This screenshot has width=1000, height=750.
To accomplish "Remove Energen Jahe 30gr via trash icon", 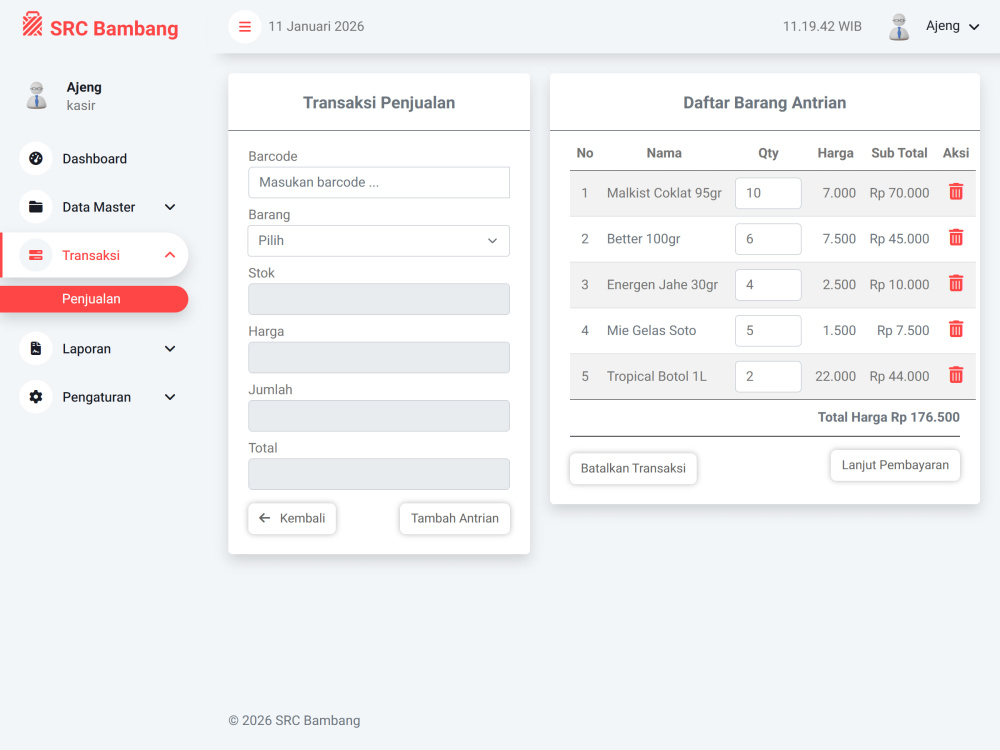I will tap(955, 284).
